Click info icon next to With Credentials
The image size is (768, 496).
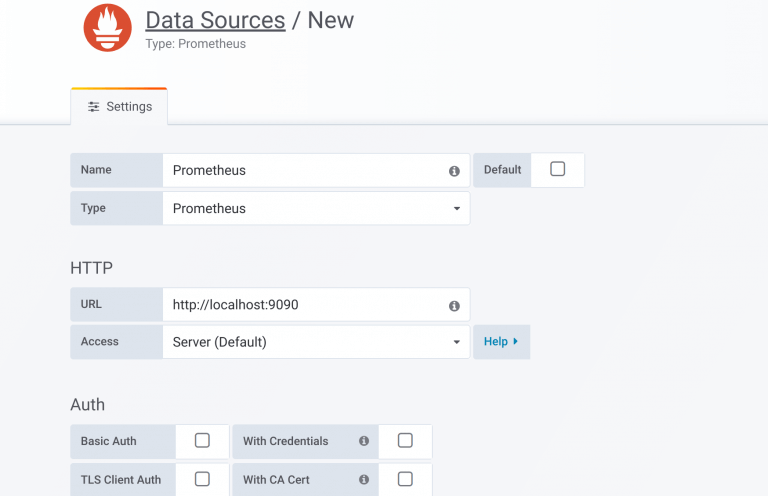pyautogui.click(x=364, y=441)
